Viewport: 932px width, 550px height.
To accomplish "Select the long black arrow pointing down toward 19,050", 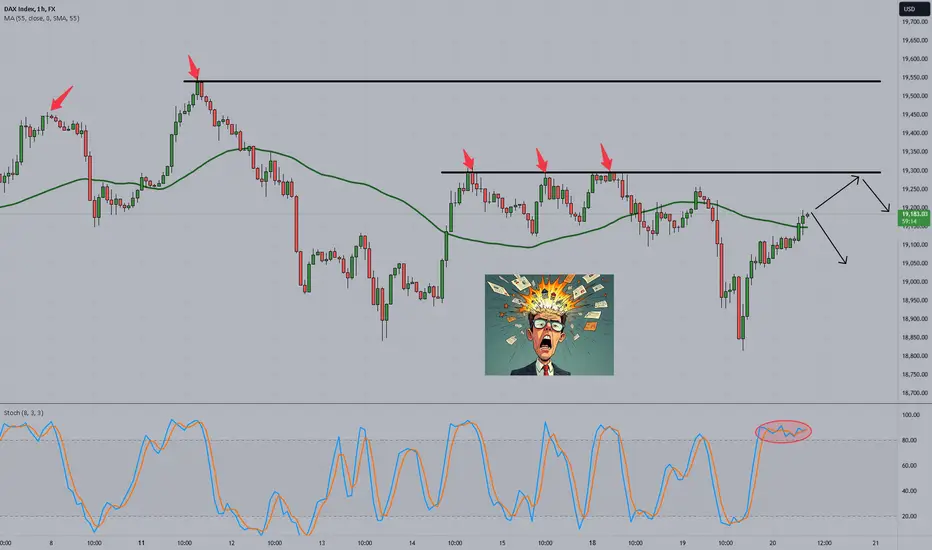I will coord(829,238).
